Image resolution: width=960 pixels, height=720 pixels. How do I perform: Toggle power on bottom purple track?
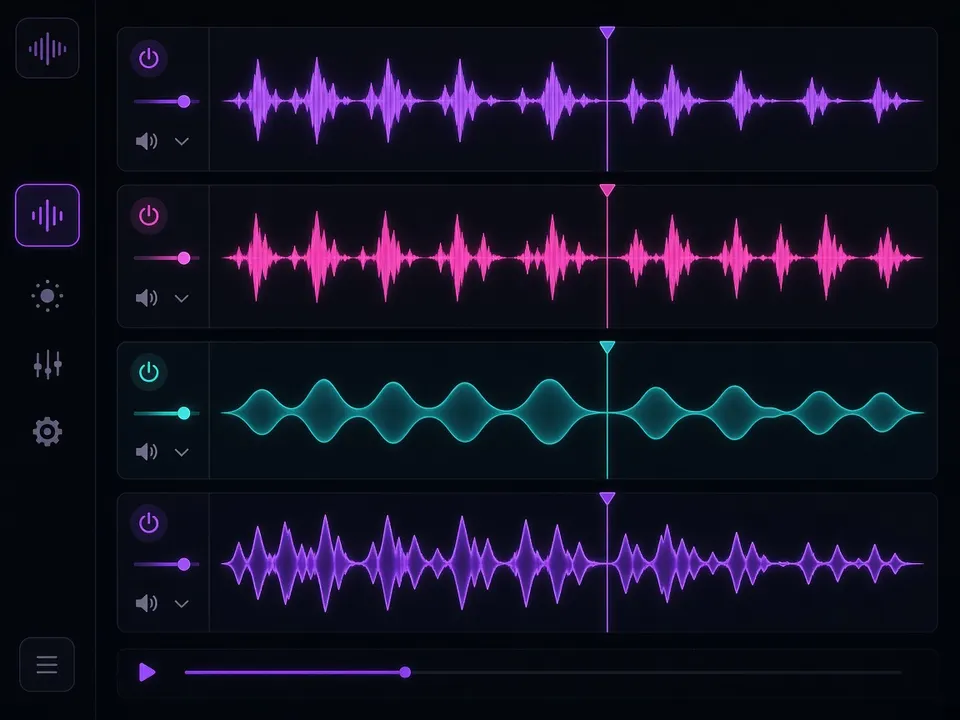(x=149, y=523)
